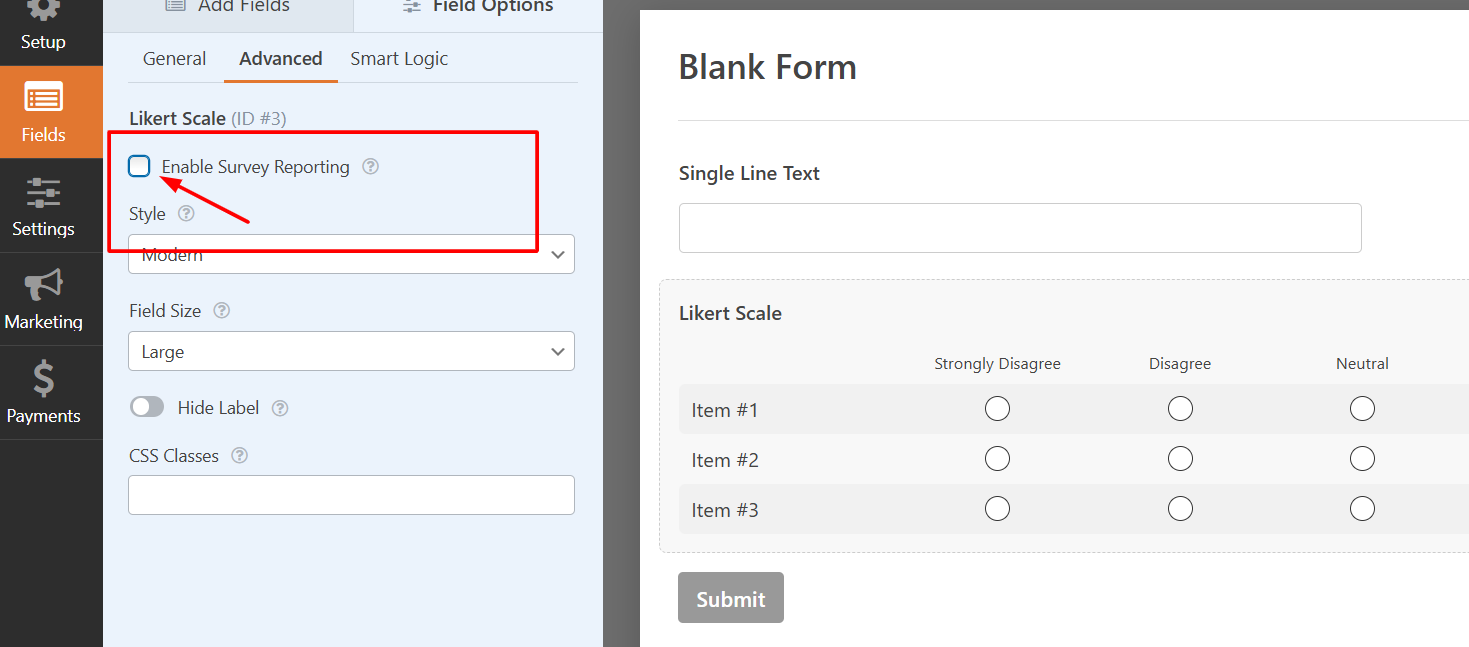Switch to the General tab
The height and width of the screenshot is (647, 1469).
coord(174,59)
